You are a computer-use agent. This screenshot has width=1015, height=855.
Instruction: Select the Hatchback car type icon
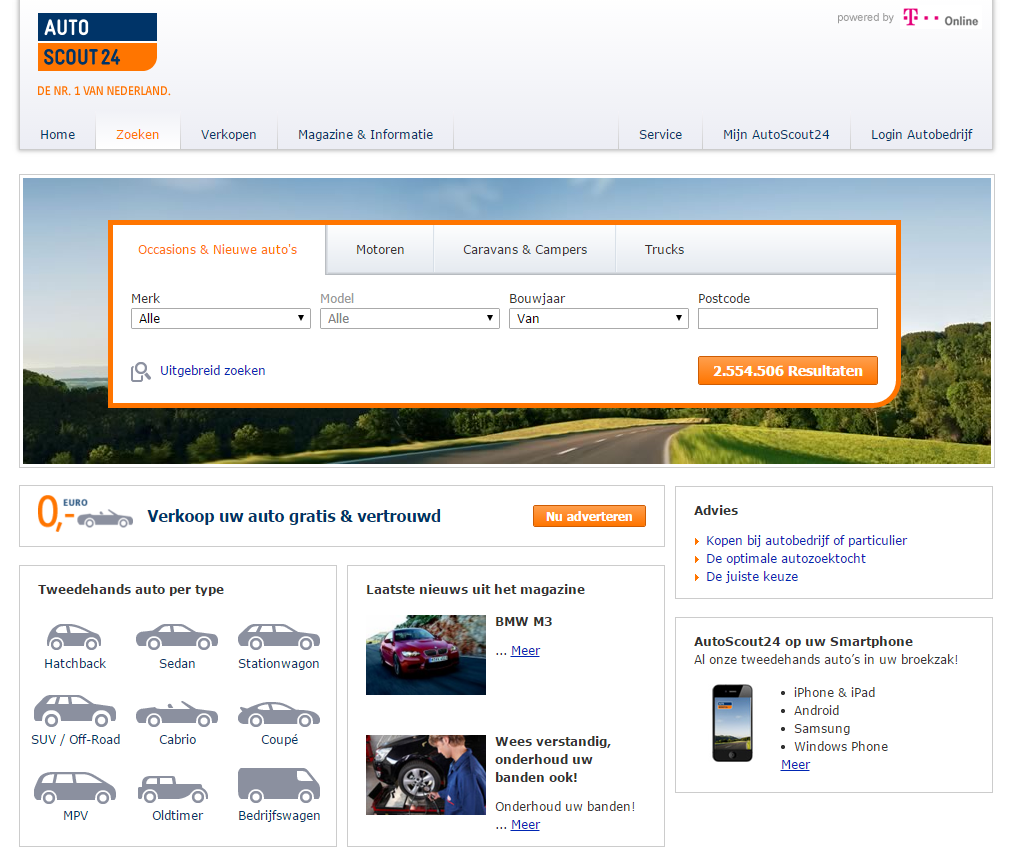click(x=74, y=637)
